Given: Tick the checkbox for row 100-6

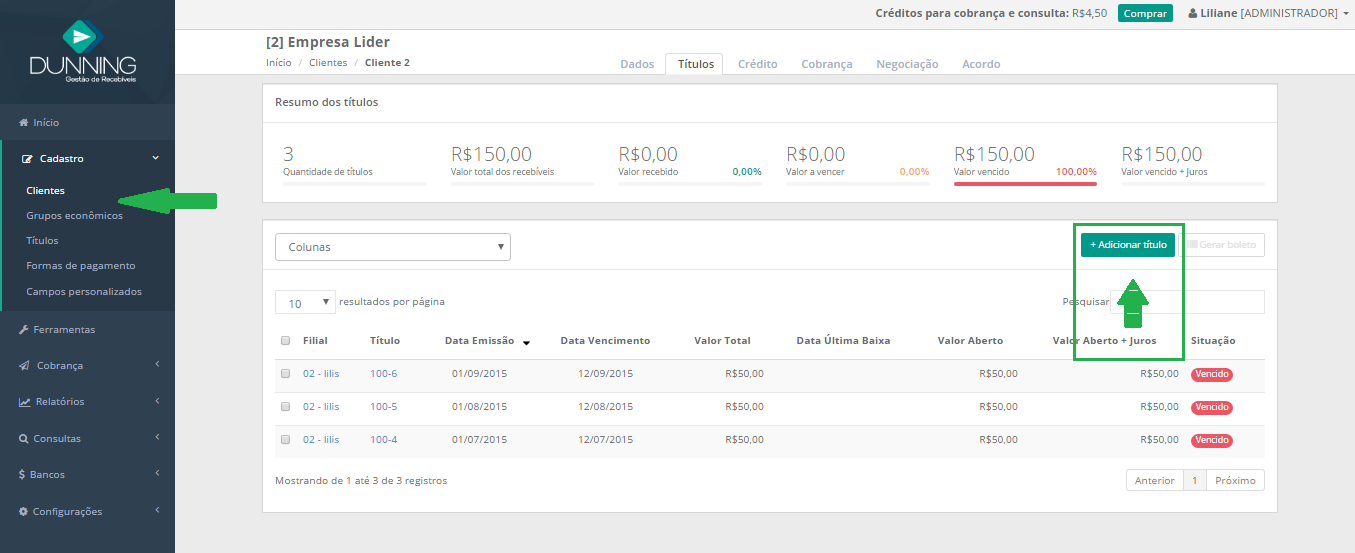Looking at the screenshot, I should 285,374.
